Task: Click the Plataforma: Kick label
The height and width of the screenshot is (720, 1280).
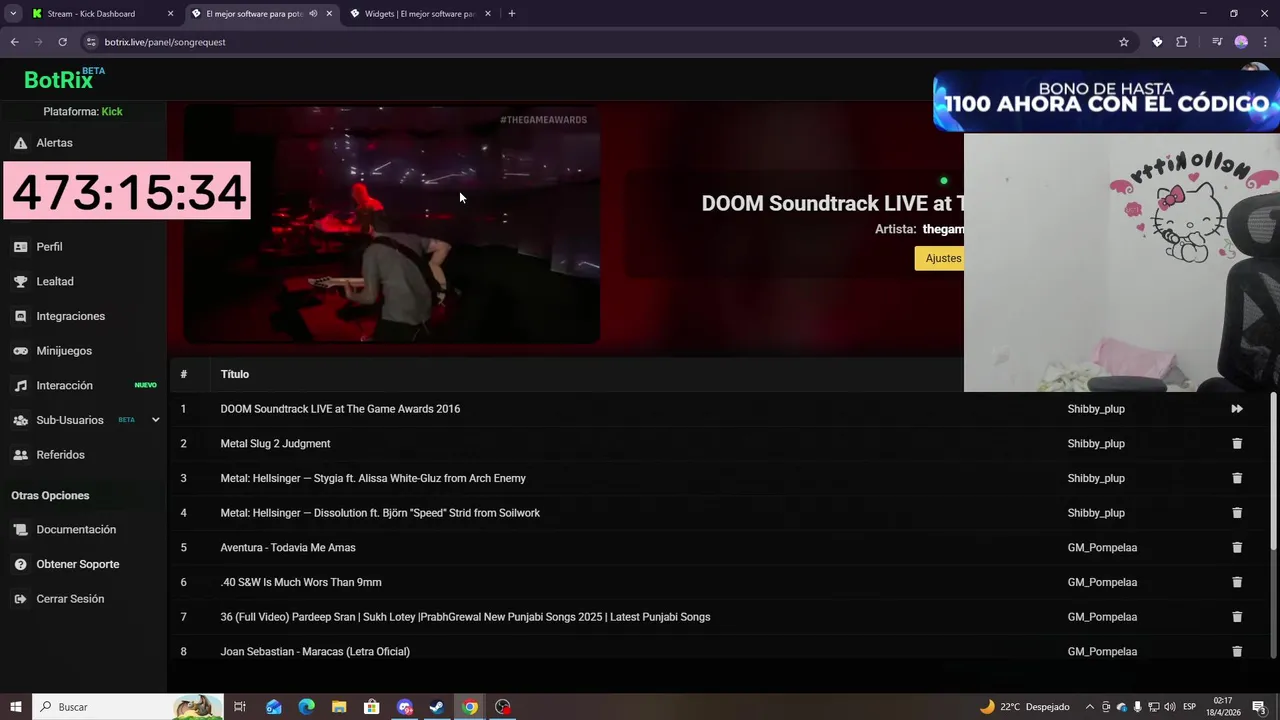Action: pyautogui.click(x=83, y=112)
